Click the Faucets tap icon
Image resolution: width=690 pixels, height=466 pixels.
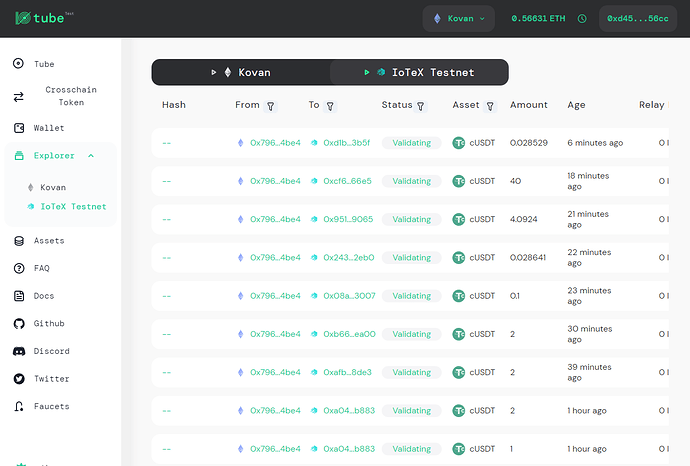[19, 406]
